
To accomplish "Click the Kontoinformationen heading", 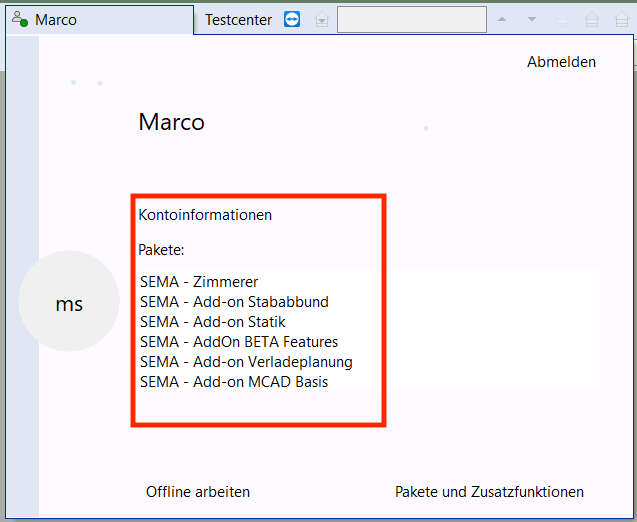I will [x=205, y=214].
